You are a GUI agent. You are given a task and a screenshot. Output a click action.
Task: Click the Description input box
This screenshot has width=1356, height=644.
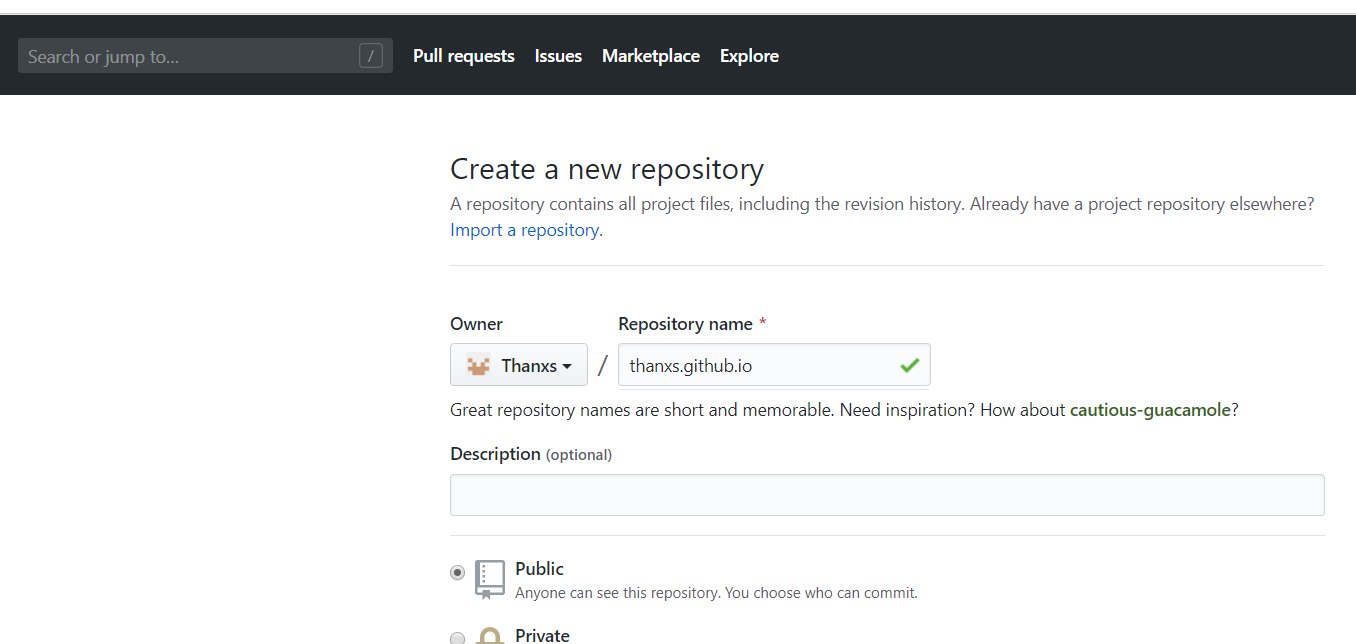click(887, 495)
